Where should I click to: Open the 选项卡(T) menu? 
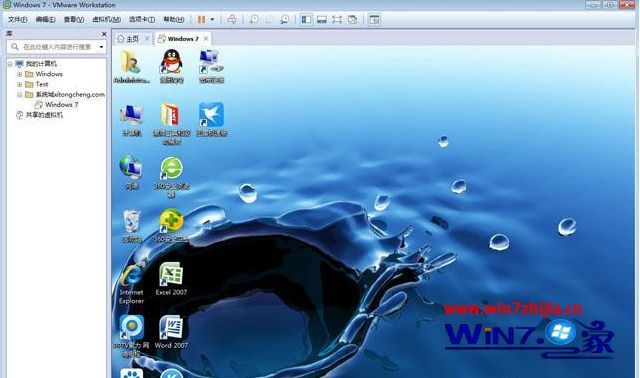(142, 19)
